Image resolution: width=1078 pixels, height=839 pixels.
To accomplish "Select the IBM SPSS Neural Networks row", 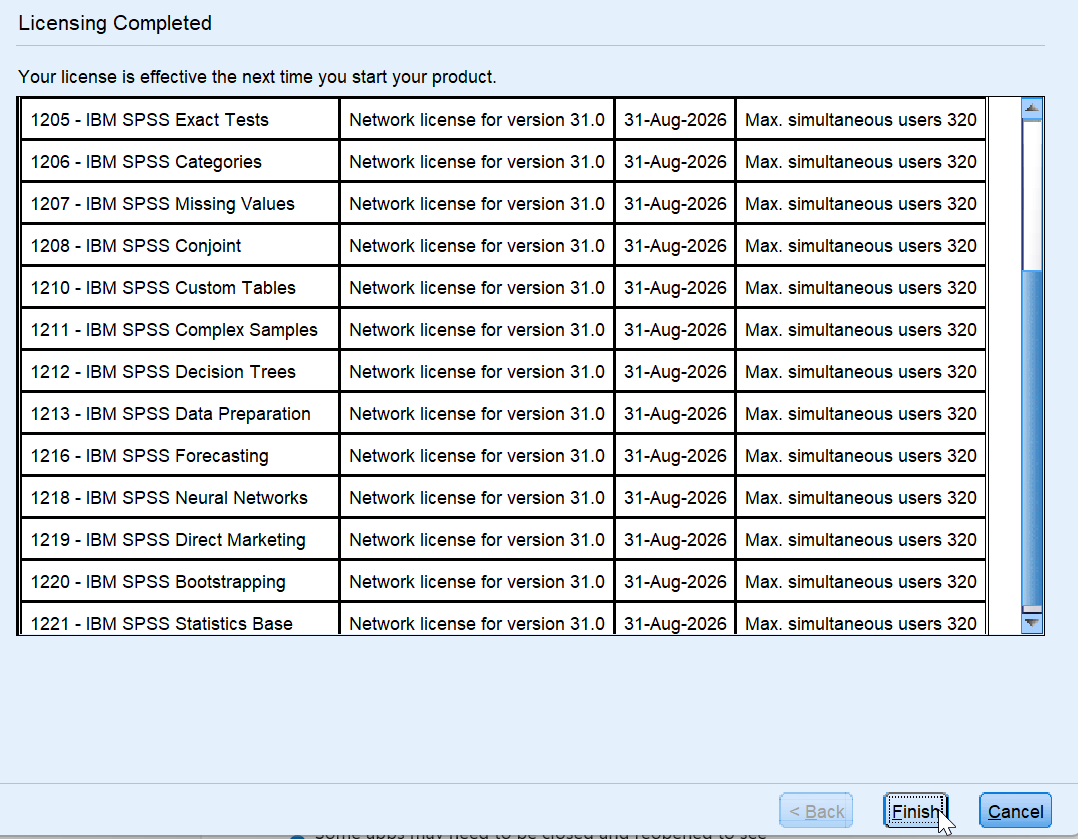I will (x=178, y=497).
